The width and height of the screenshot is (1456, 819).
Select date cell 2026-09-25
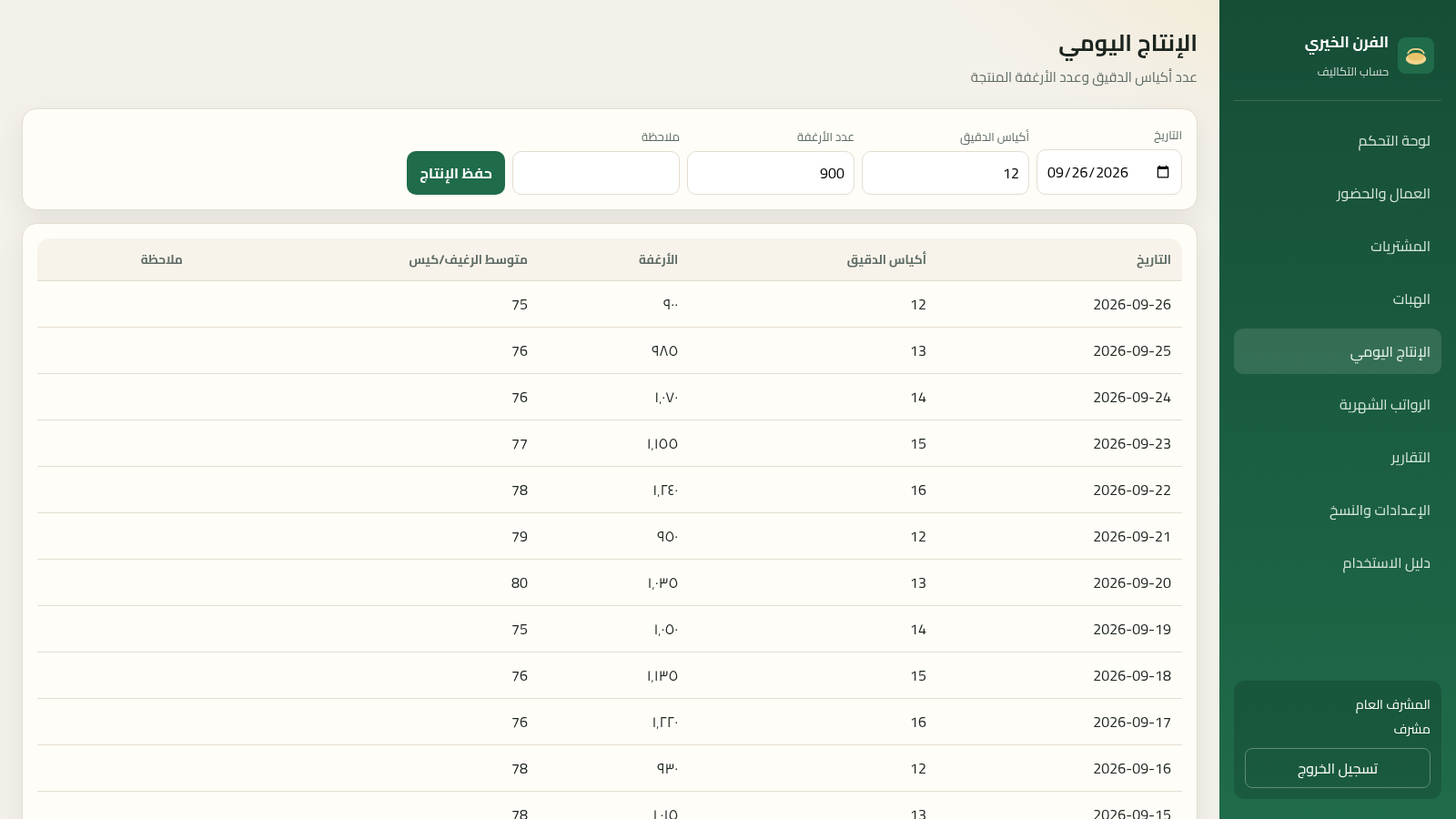1132,350
